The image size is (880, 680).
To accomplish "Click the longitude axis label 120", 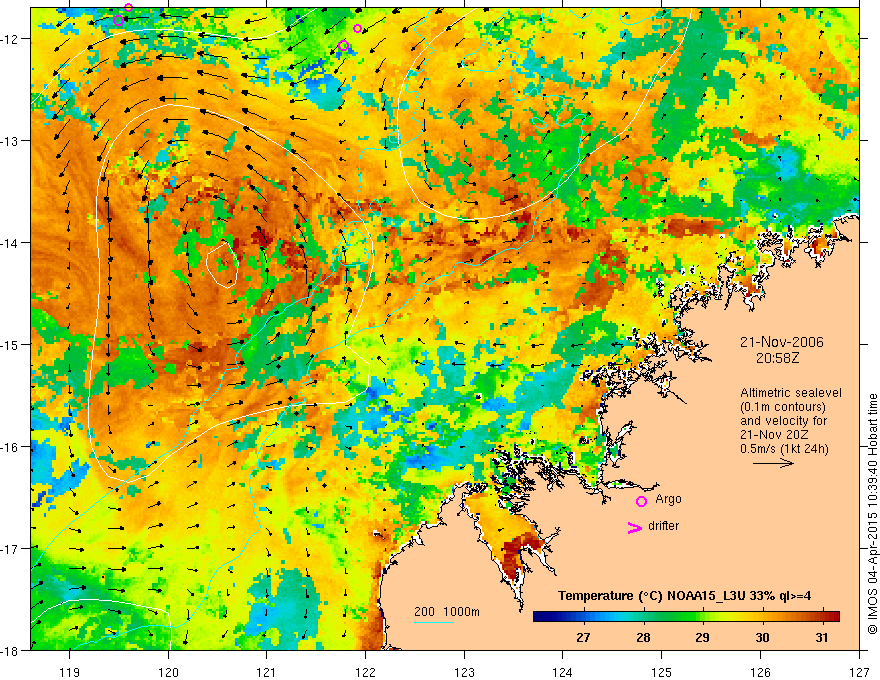I will pos(168,672).
